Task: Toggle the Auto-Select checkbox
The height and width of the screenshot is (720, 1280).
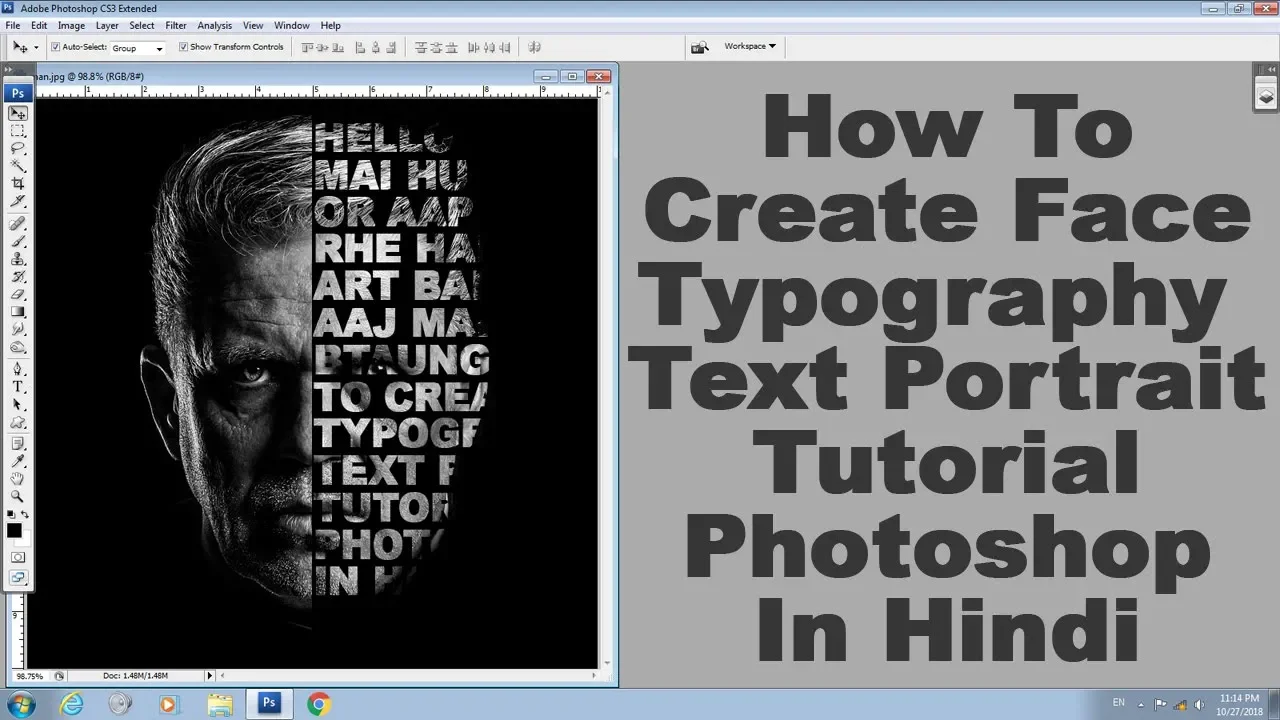Action: (x=56, y=47)
